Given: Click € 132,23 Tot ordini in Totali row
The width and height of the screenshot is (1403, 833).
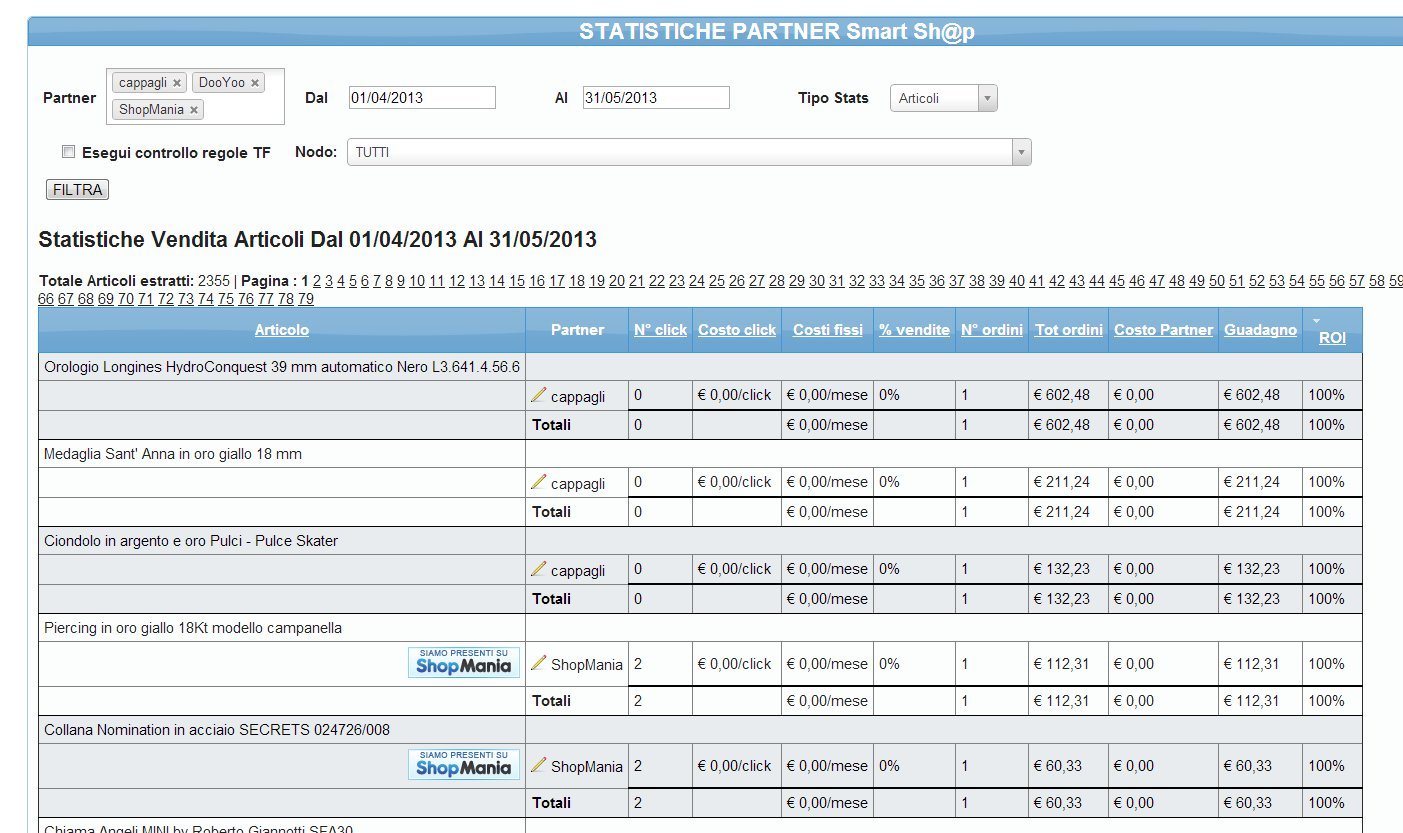Looking at the screenshot, I should click(1062, 599).
